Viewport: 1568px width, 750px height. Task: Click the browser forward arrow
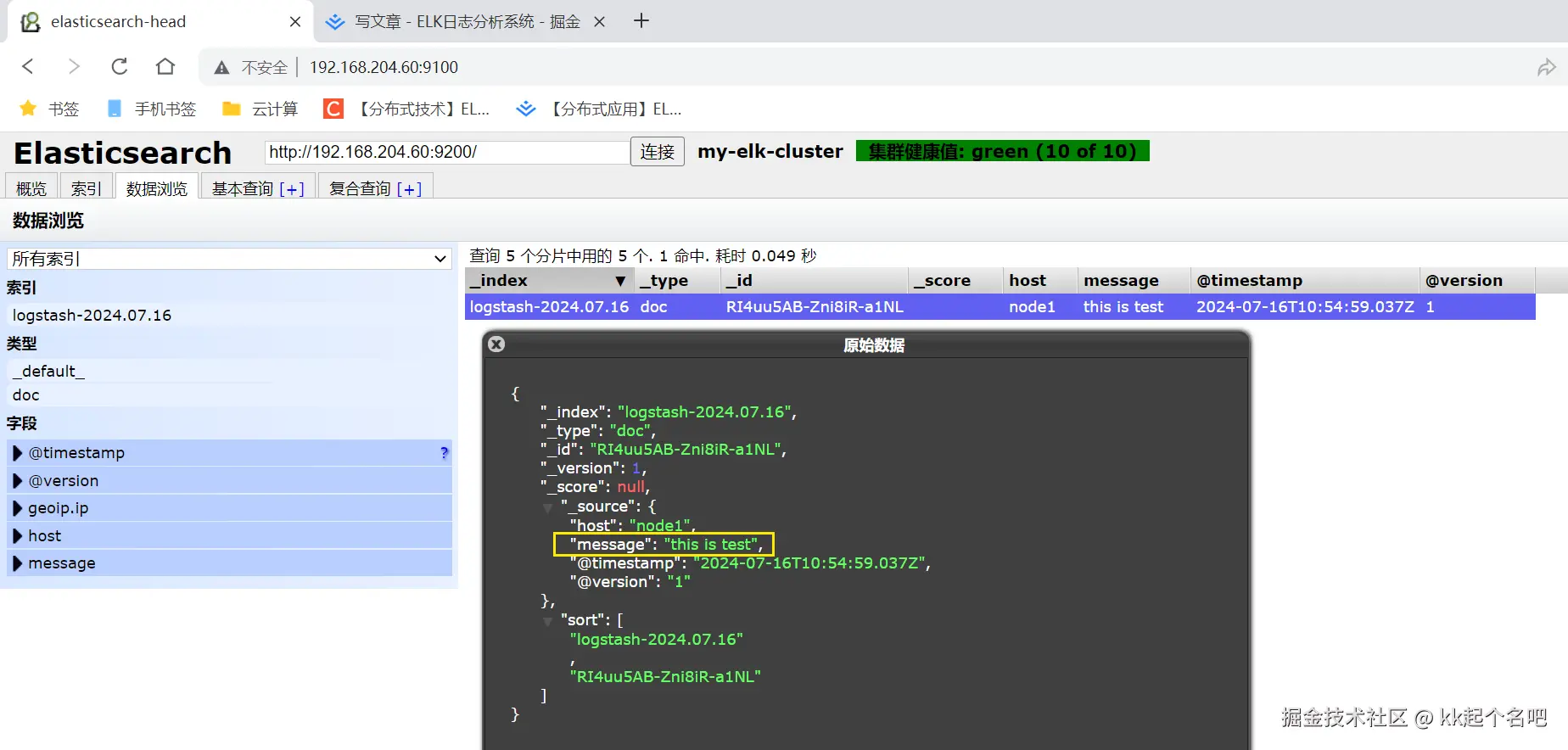[x=74, y=66]
